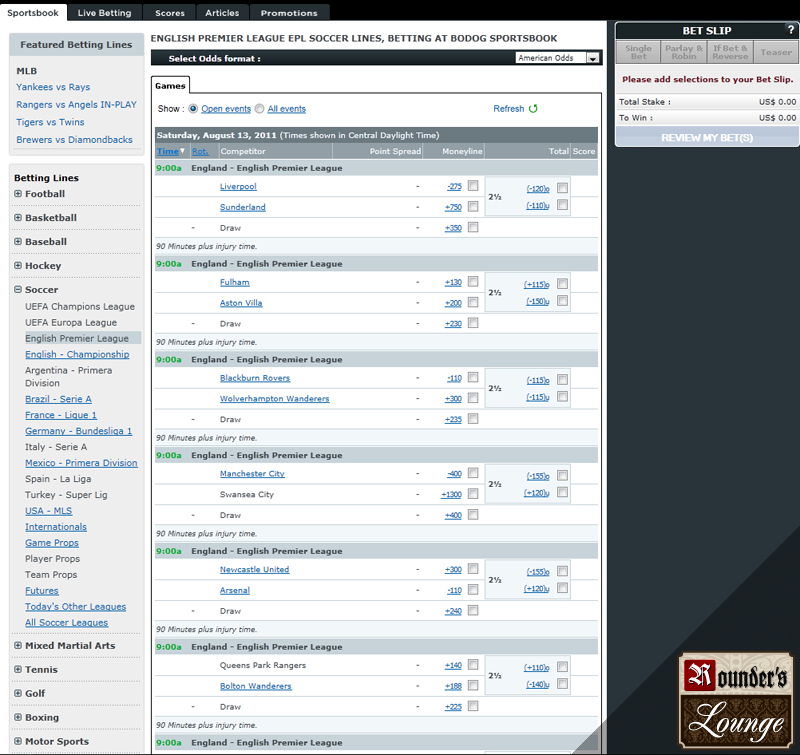
Task: Select Spain - La Liga in the sidebar
Action: click(58, 479)
